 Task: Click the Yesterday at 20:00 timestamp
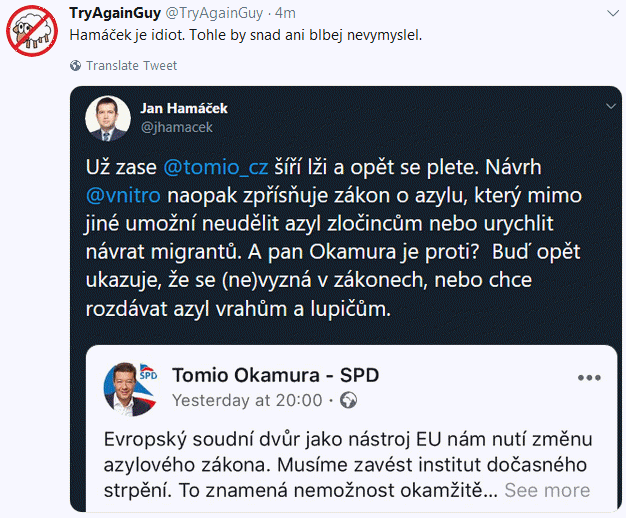tap(246, 400)
